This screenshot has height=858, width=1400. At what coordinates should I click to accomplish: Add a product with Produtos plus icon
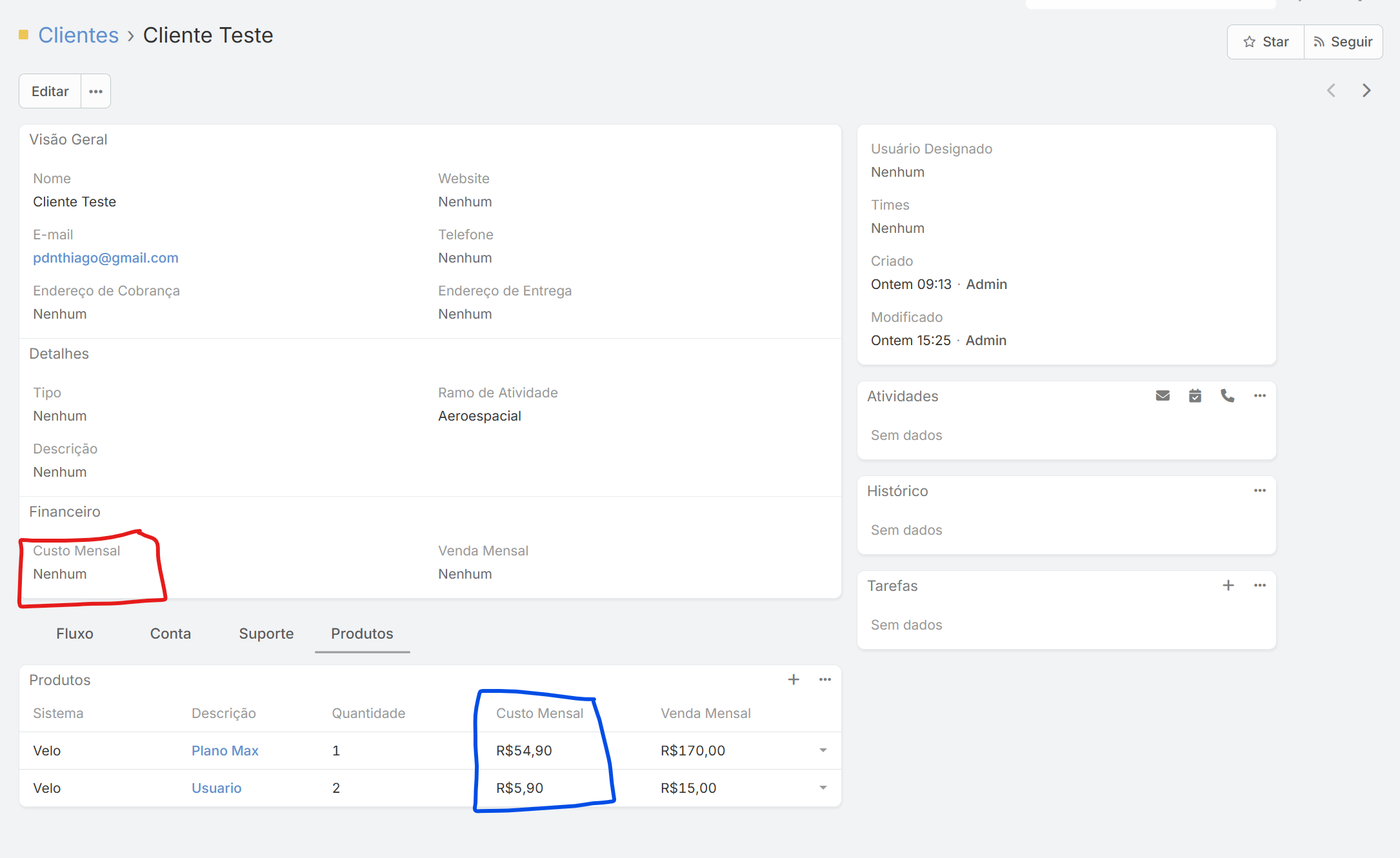point(794,680)
